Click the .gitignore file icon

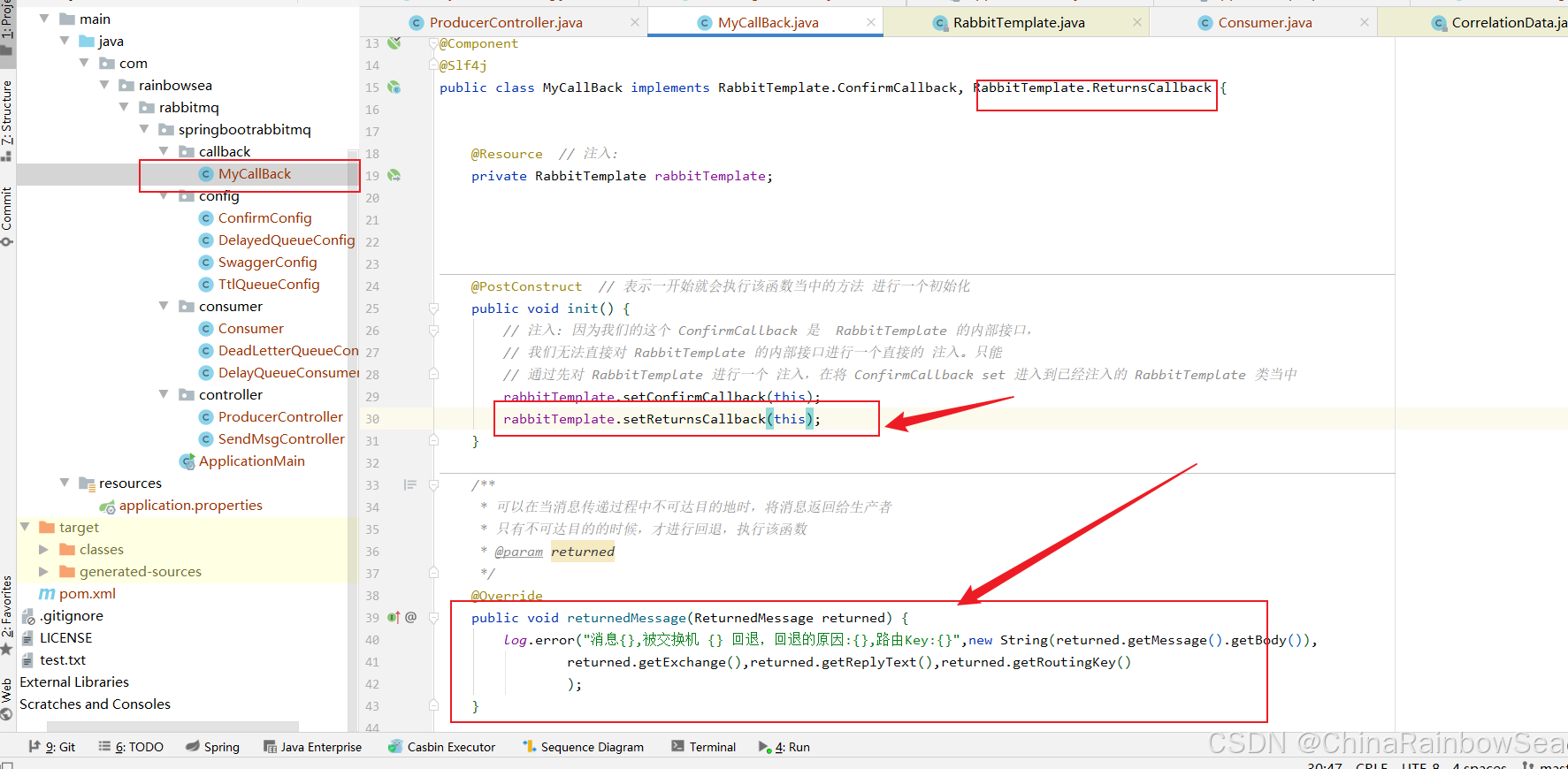click(27, 616)
